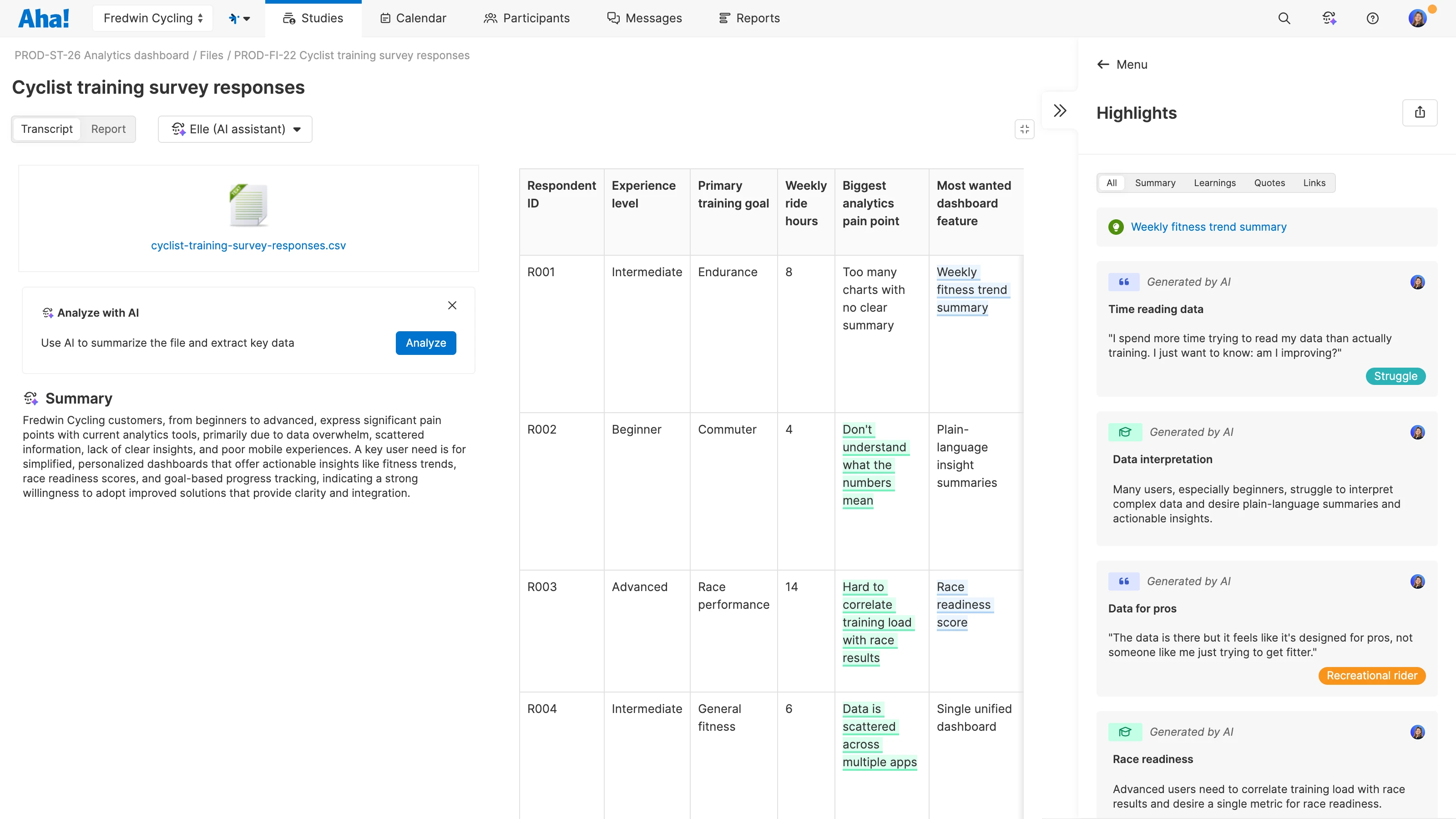Viewport: 1456px width, 819px height.
Task: Open PROD-FI-22 Cyclist training survey responses breadcrumb
Action: click(352, 56)
